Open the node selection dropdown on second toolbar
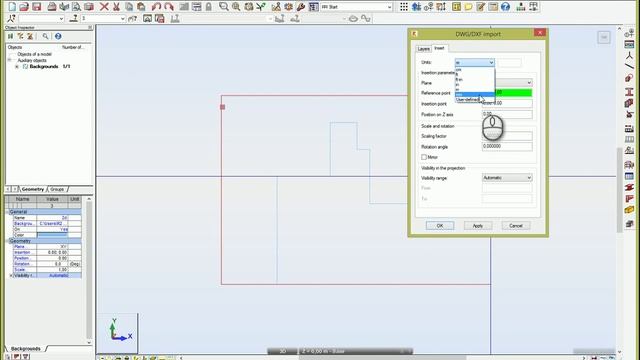This screenshot has width=640, height=360. pos(42,19)
